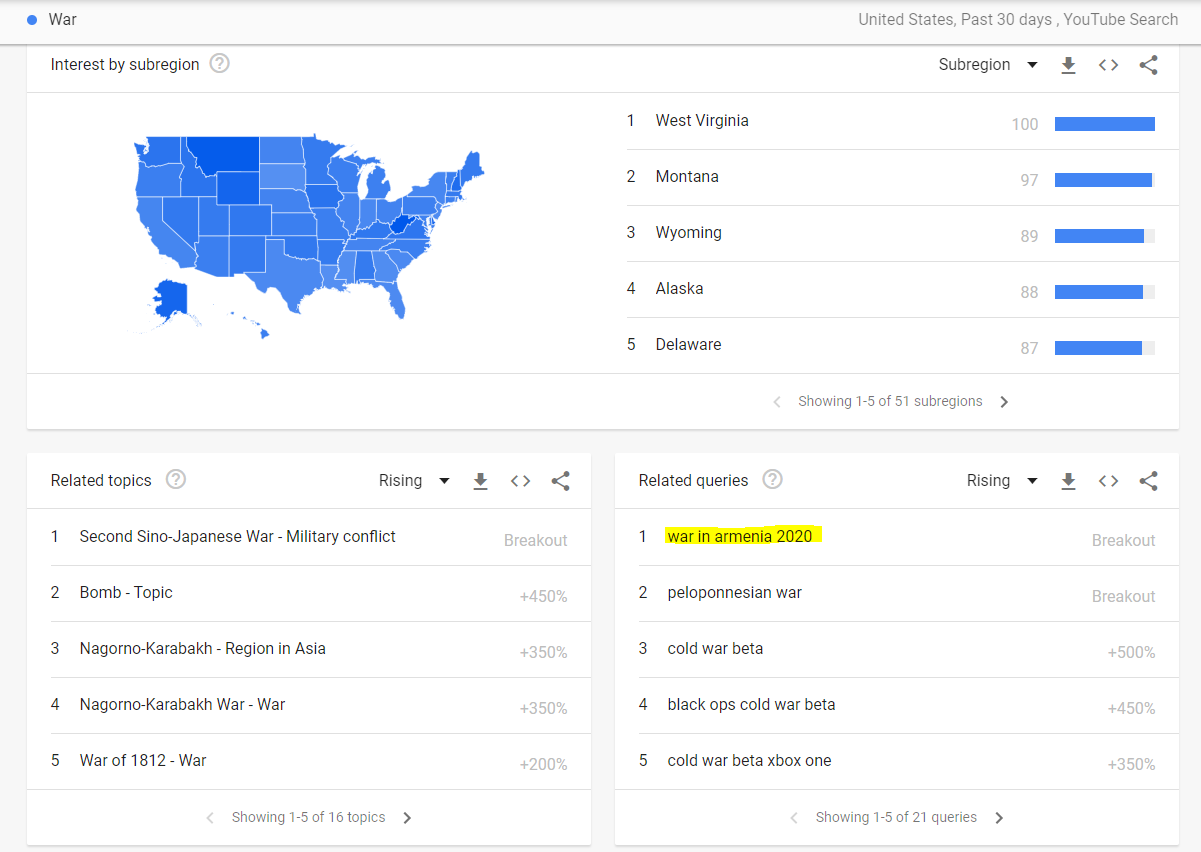Screen dimensions: 1201x852
Task: Click Delaware's 87 interest bar
Action: 1105,348
